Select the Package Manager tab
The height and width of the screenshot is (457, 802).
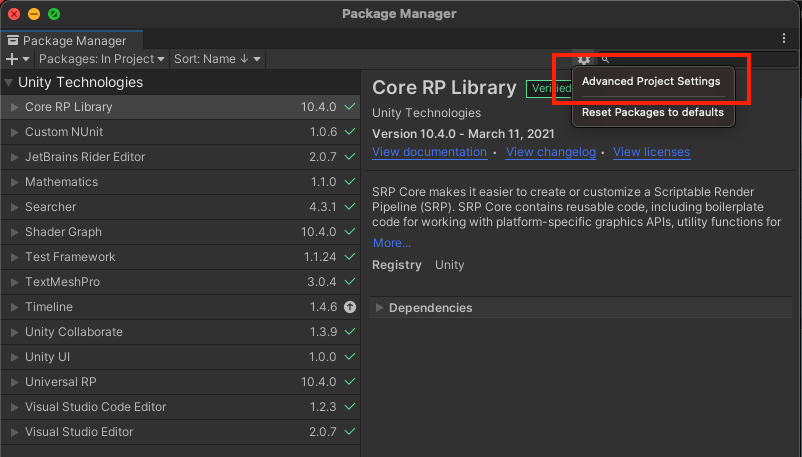click(72, 40)
